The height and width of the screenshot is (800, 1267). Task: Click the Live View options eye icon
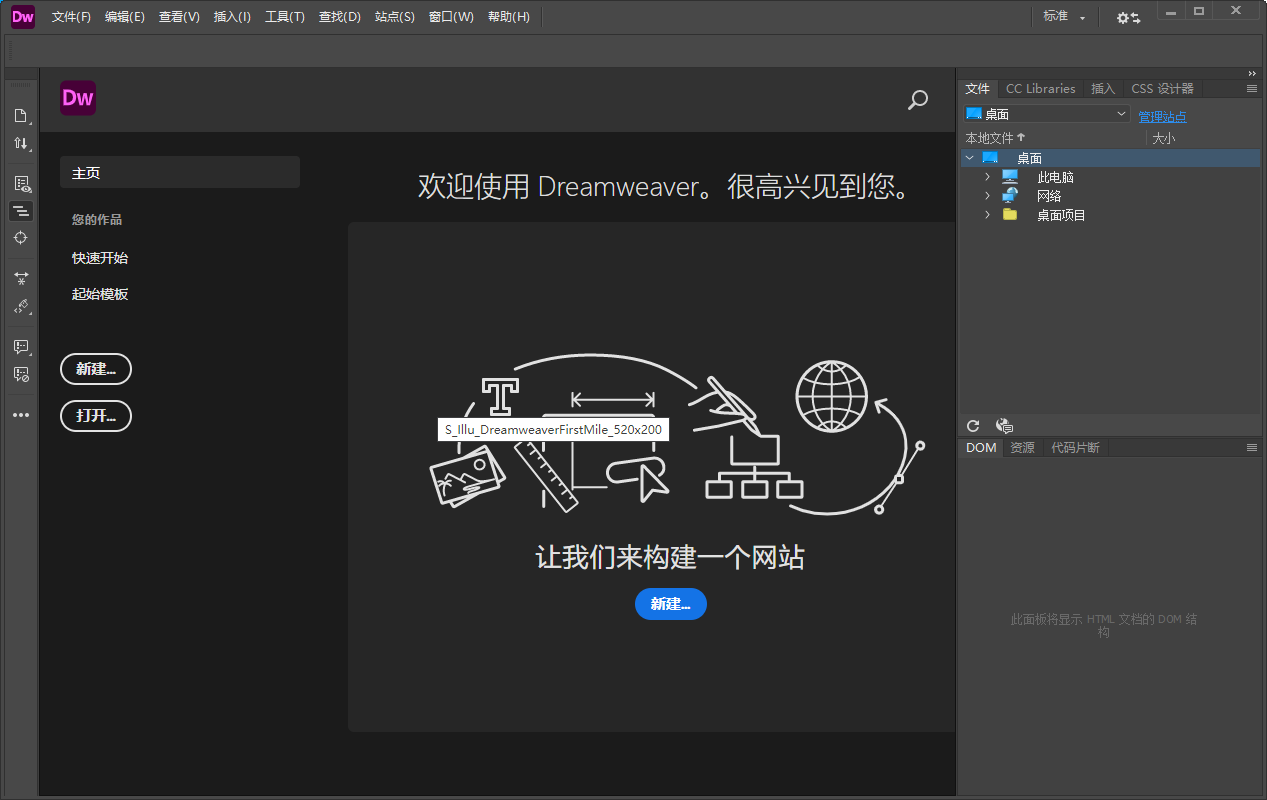(x=21, y=183)
